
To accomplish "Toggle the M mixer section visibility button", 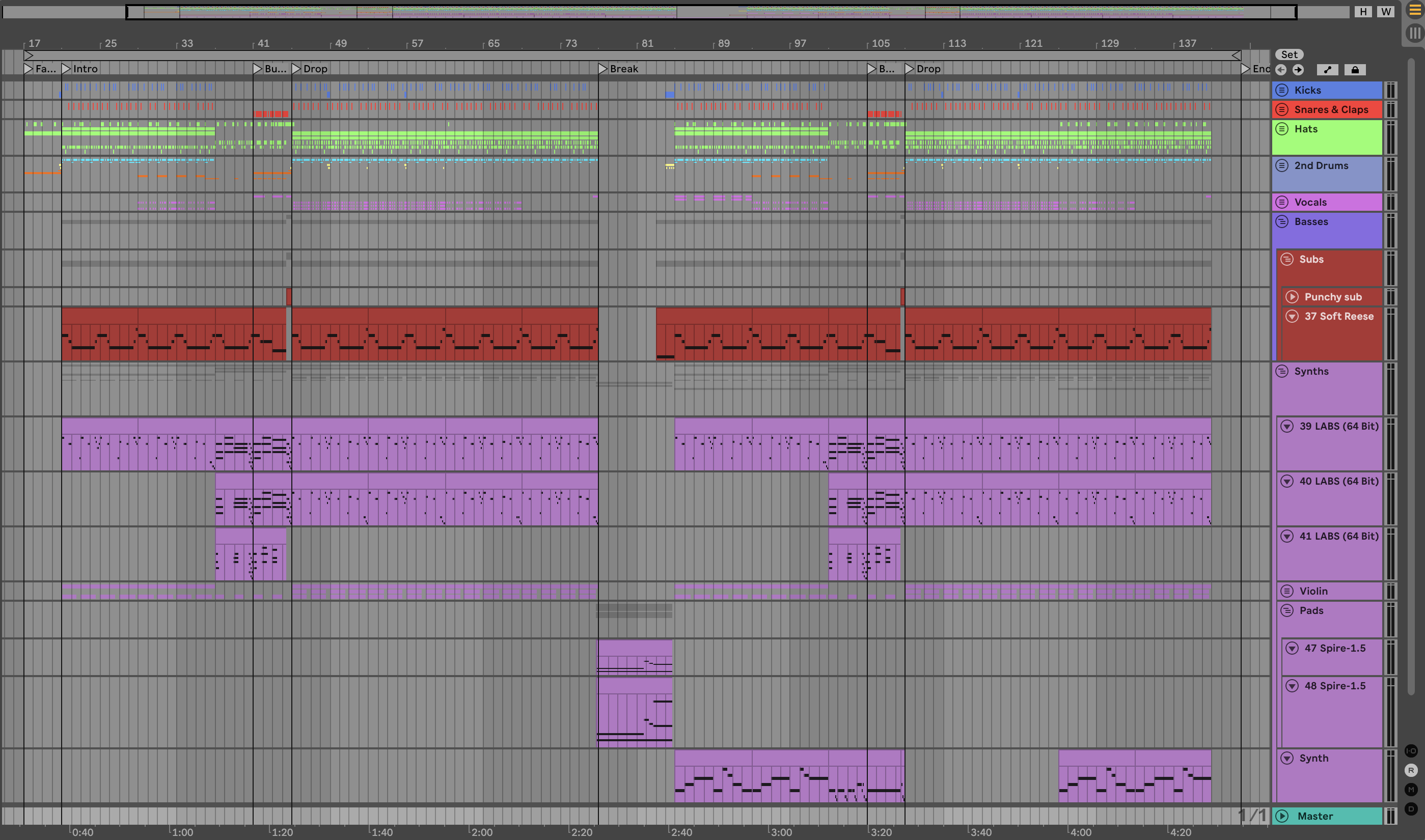I will point(1411,790).
